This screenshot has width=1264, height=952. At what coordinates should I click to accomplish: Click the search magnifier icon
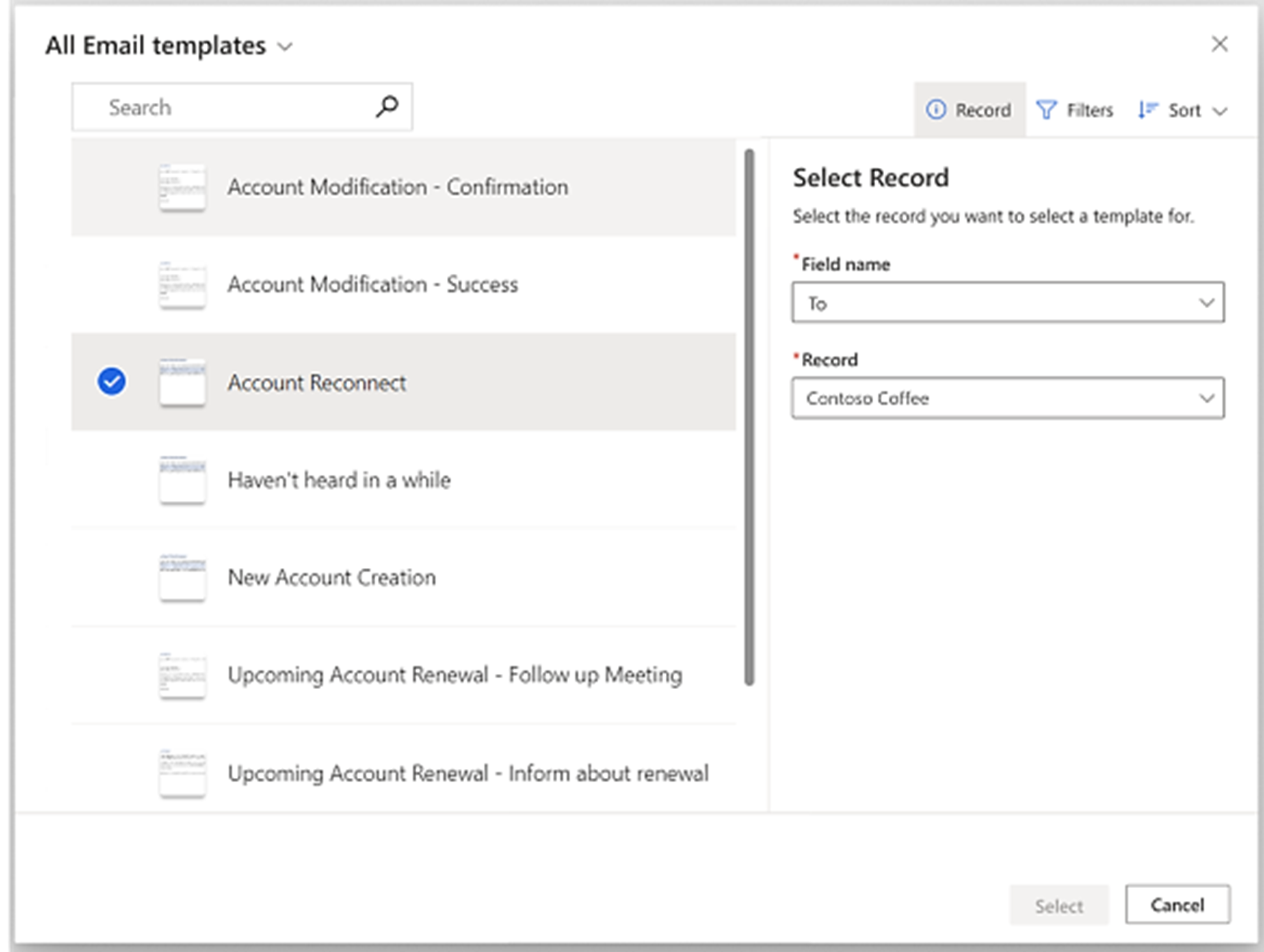coord(387,107)
